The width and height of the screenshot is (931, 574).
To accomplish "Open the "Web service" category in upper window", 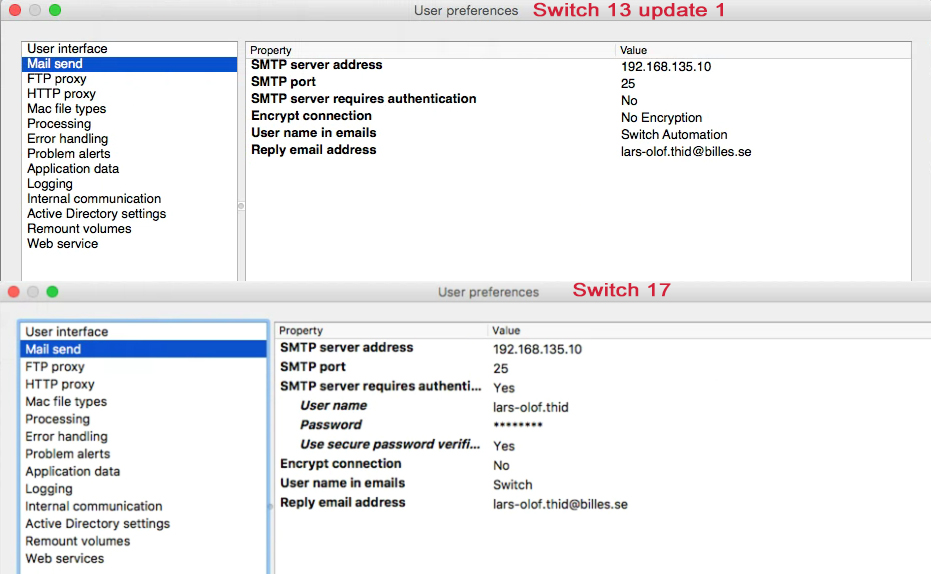I will pos(62,244).
